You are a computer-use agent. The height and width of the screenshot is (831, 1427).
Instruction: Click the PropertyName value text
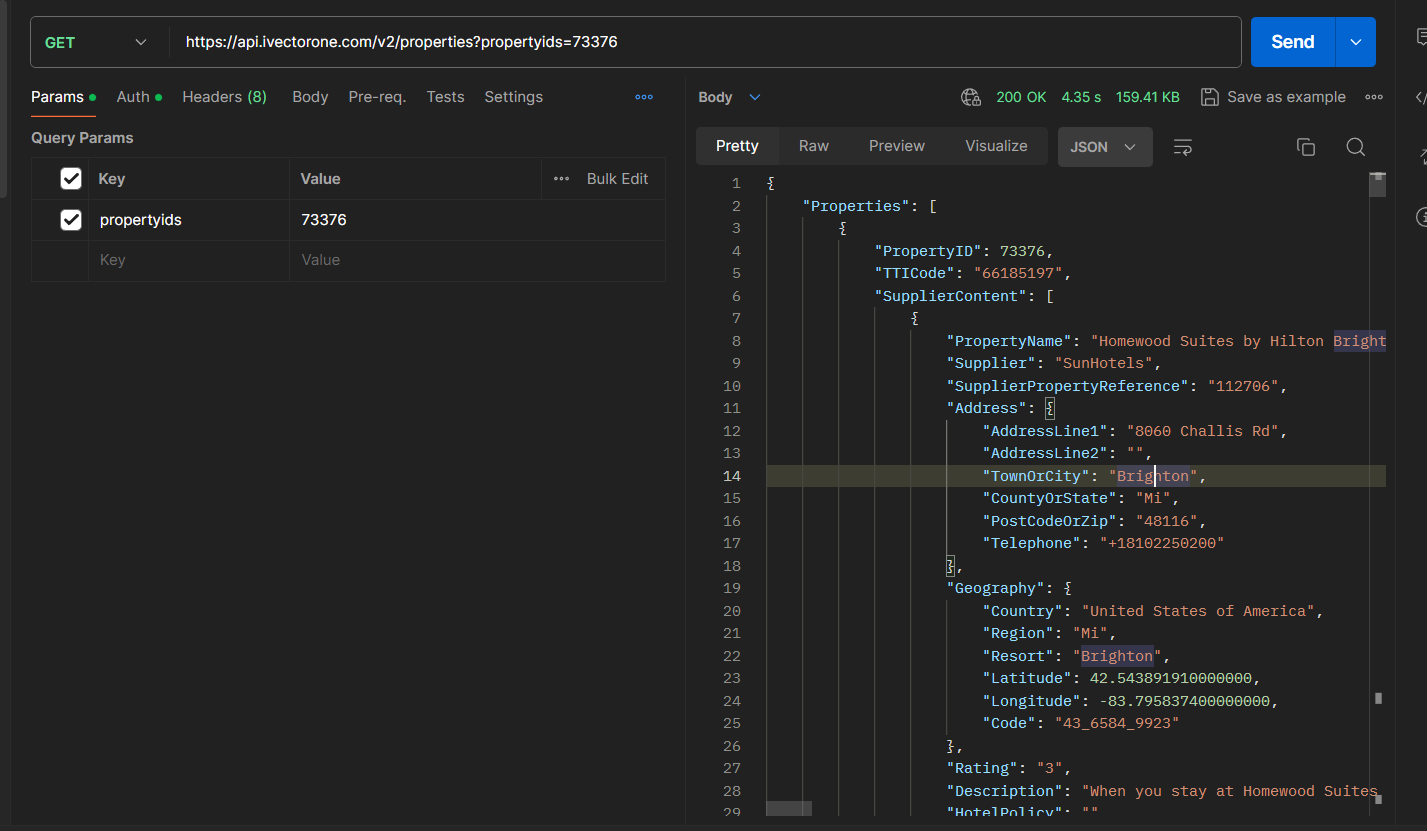pos(1238,341)
